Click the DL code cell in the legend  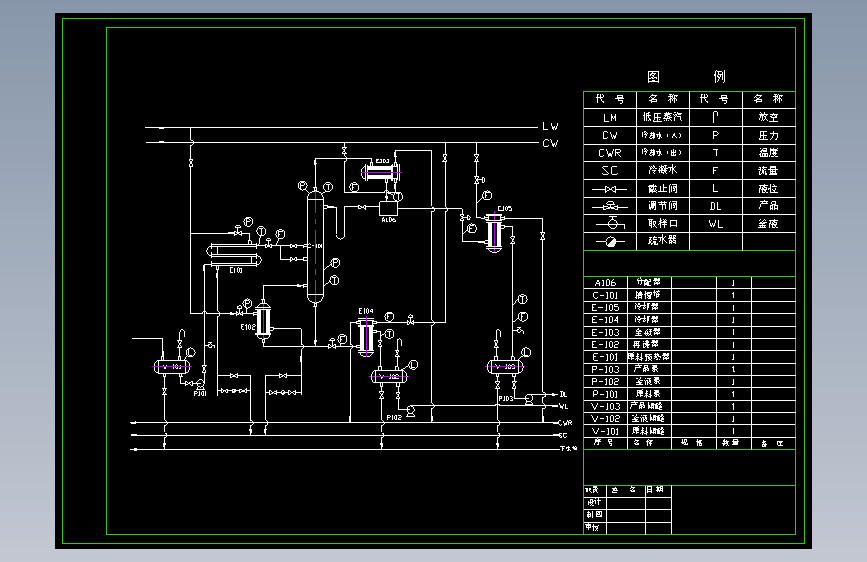pos(715,206)
